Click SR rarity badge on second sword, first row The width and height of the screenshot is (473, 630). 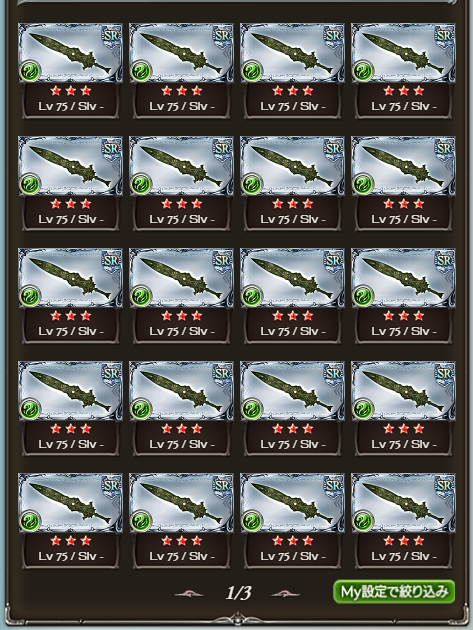click(x=222, y=36)
